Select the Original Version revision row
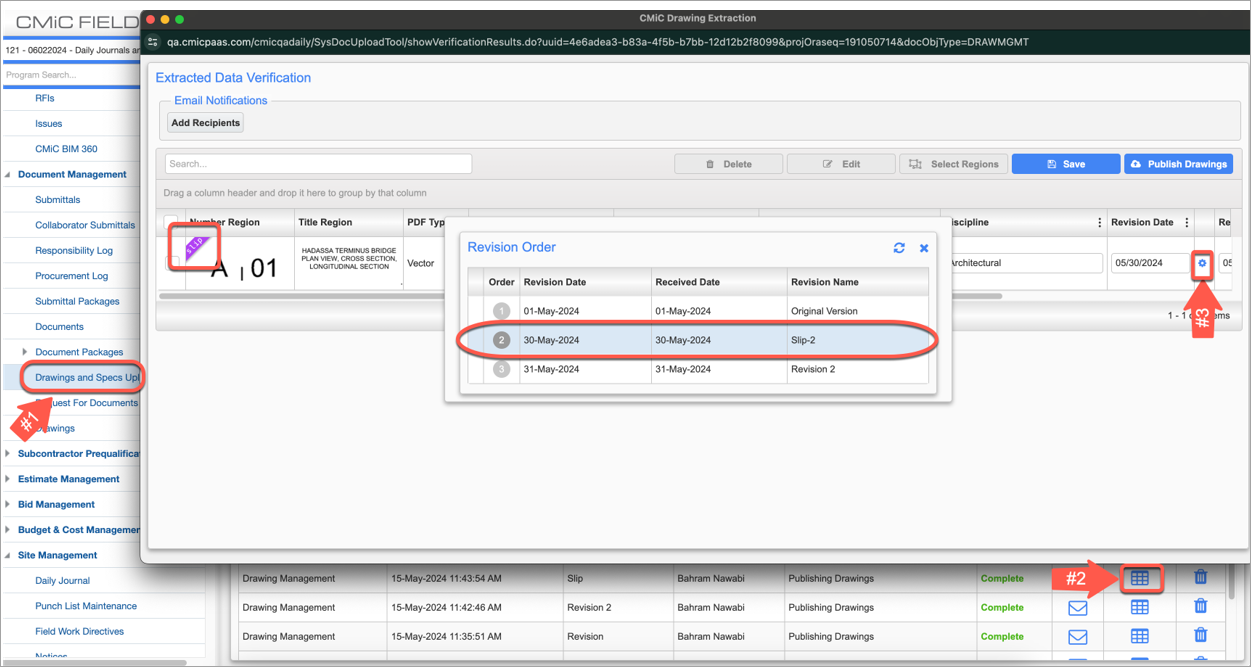Screen dimensions: 1251x667 pyautogui.click(x=698, y=311)
